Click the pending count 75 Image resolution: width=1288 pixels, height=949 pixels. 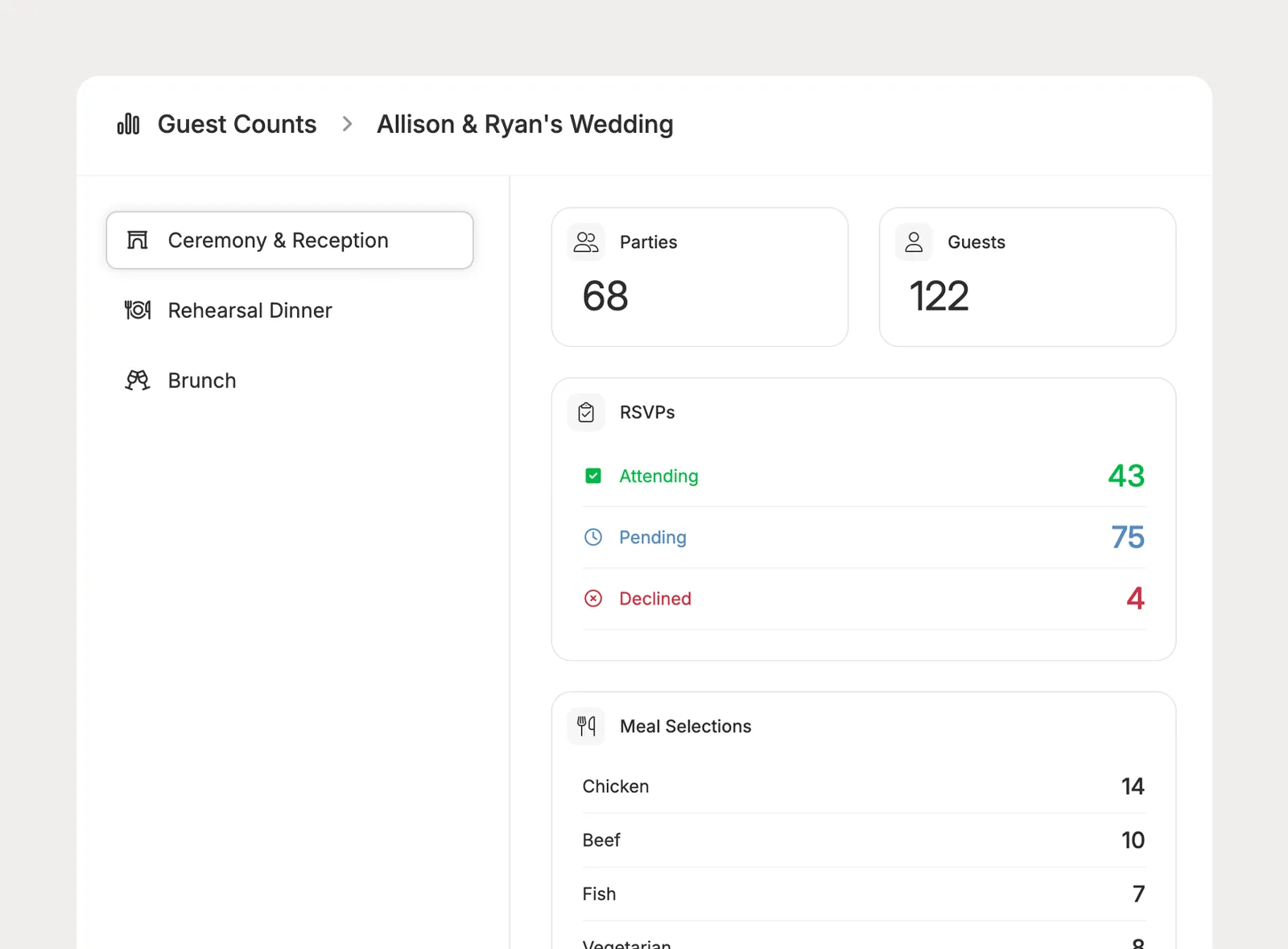pos(1128,537)
